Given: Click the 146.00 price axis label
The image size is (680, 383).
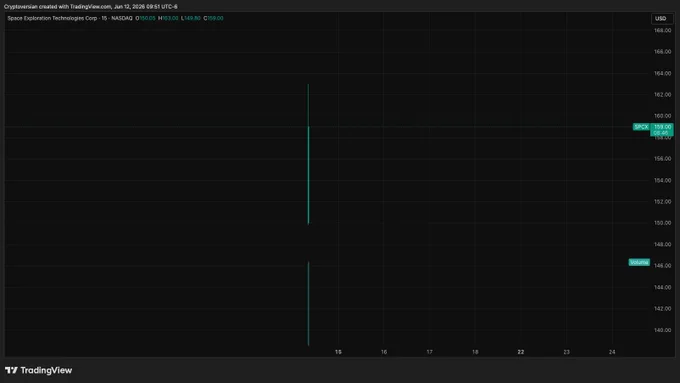Looking at the screenshot, I should click(662, 265).
